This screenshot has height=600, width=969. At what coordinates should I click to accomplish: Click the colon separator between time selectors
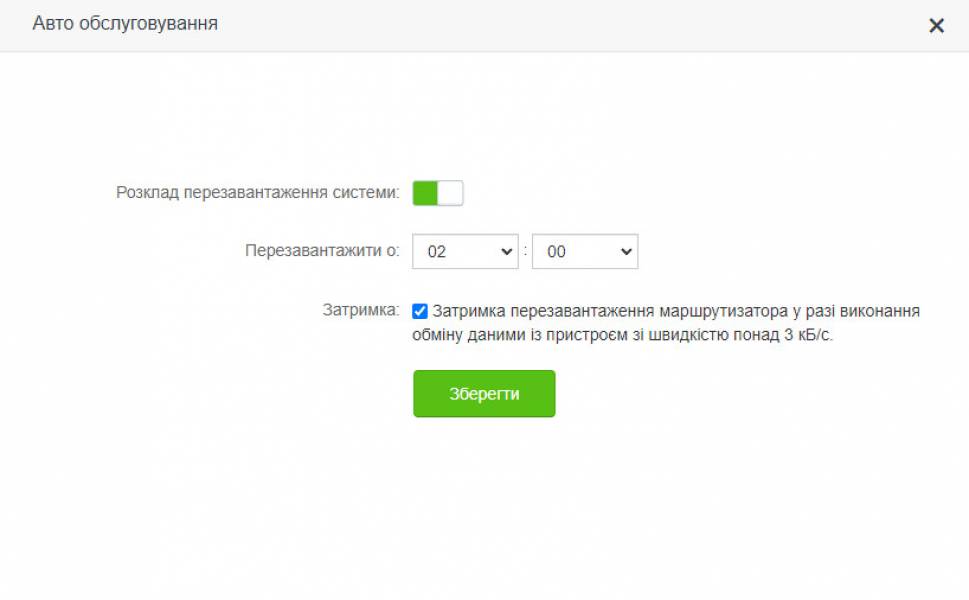(x=525, y=251)
